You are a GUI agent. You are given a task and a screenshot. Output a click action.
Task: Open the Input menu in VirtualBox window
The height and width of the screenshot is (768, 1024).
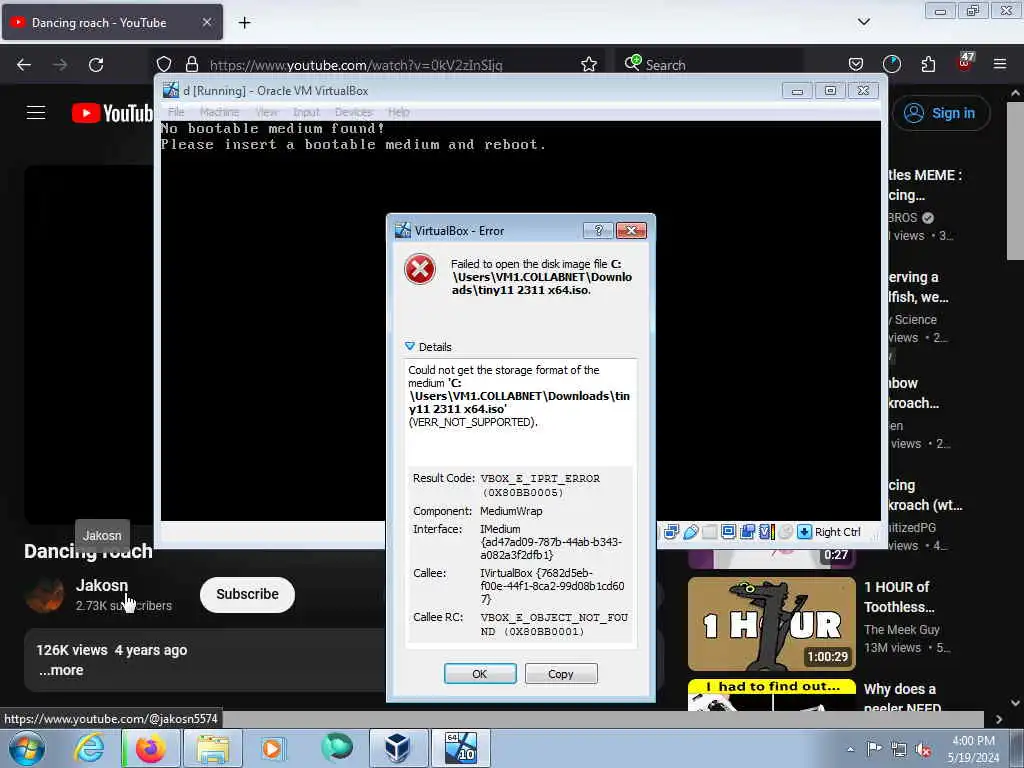pos(306,112)
